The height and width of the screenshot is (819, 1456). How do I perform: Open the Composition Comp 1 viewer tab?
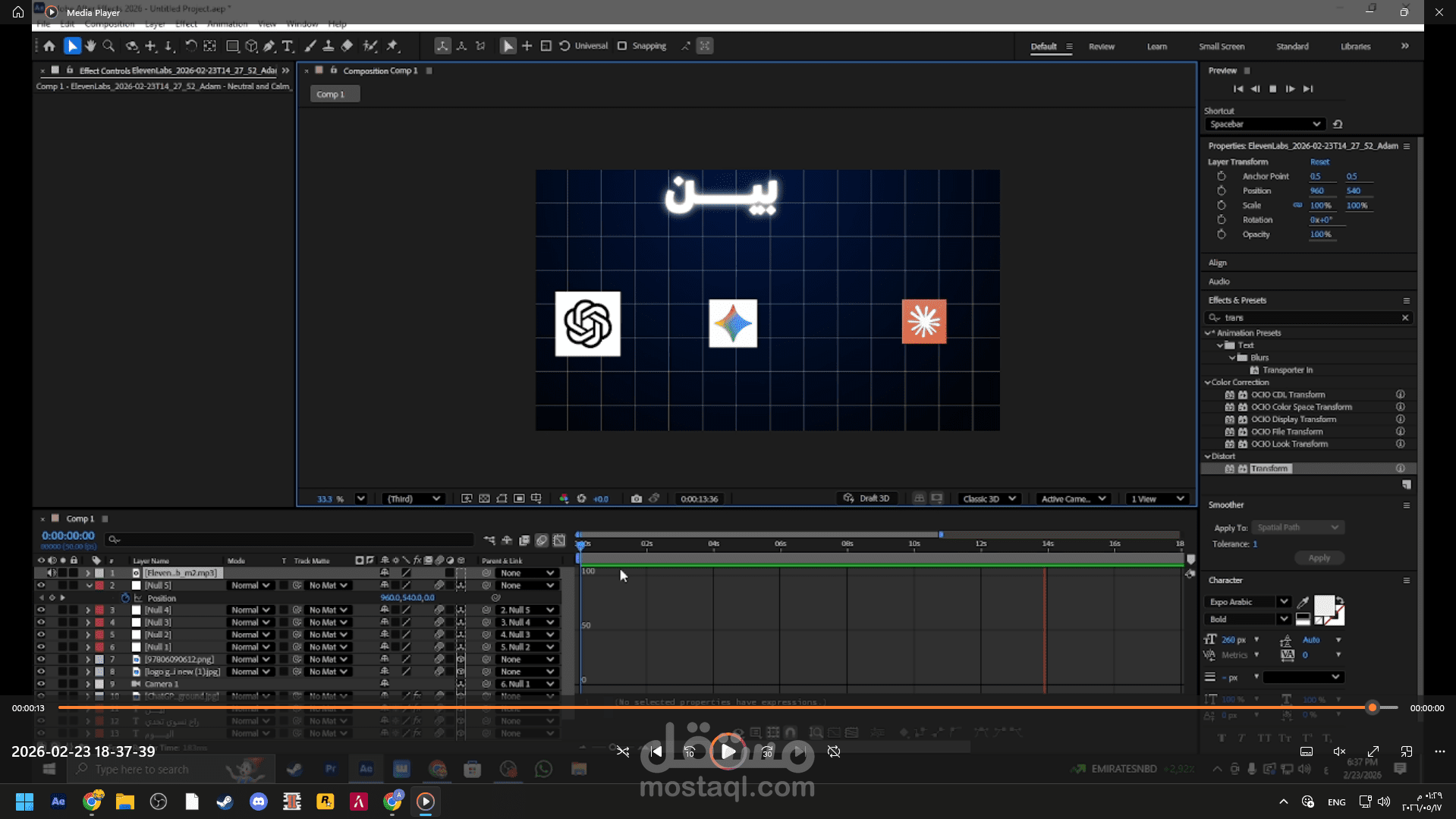click(x=379, y=71)
